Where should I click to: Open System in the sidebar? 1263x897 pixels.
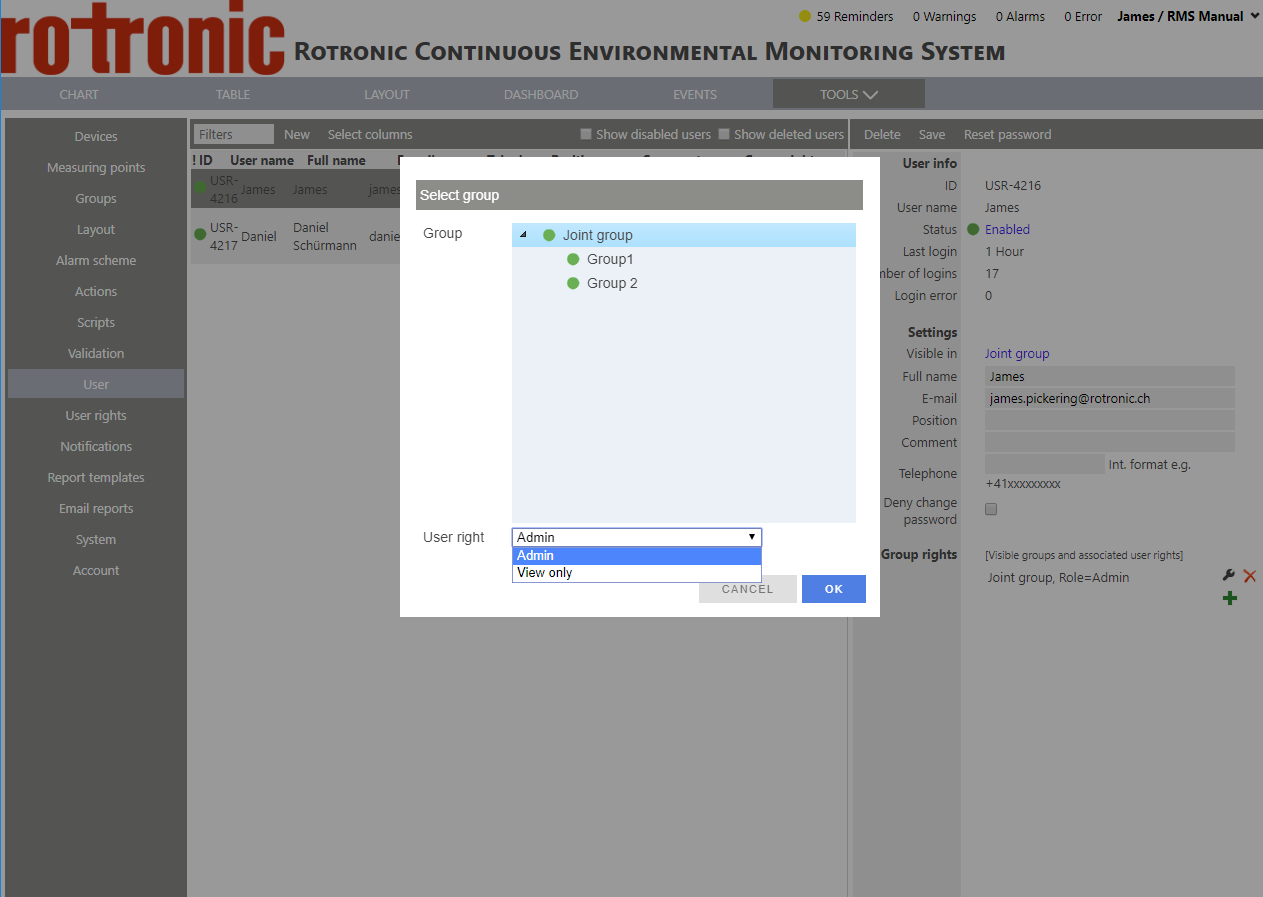[96, 539]
